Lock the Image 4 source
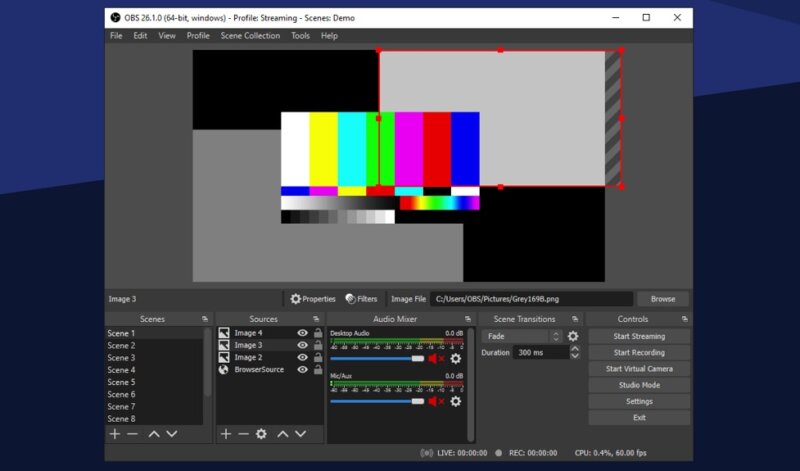The image size is (800, 471). [318, 333]
